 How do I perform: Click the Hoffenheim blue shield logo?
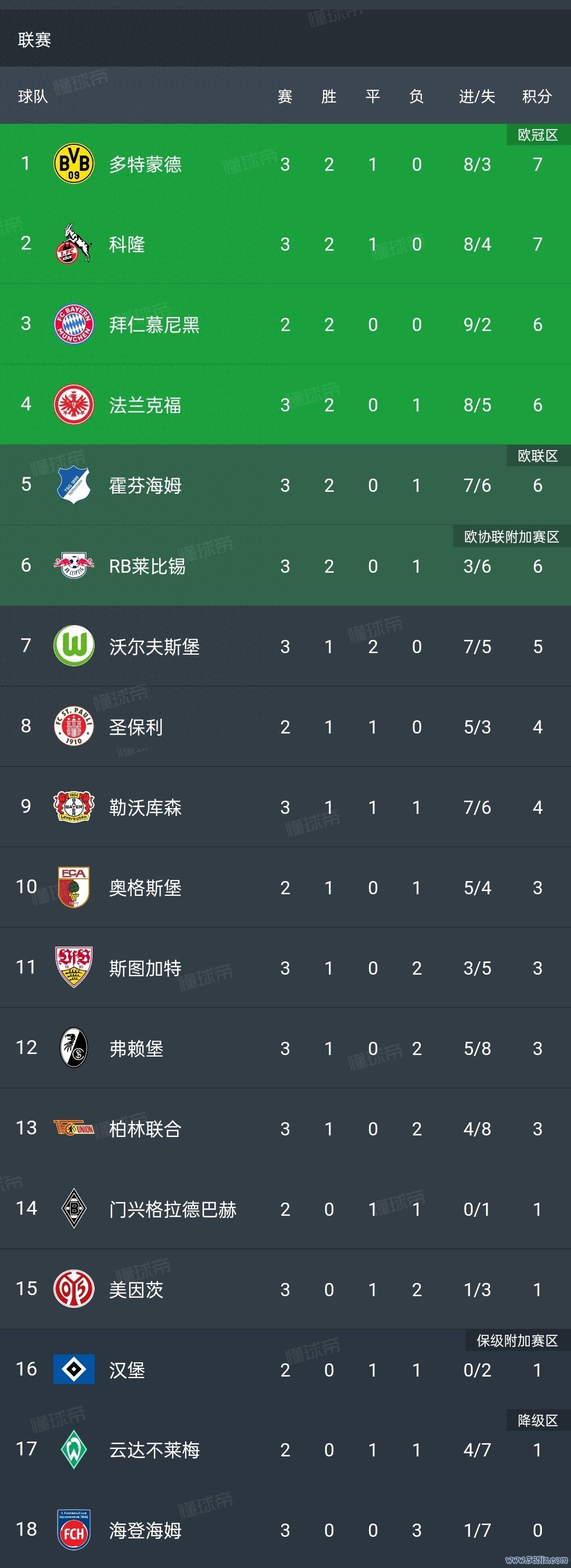[73, 485]
